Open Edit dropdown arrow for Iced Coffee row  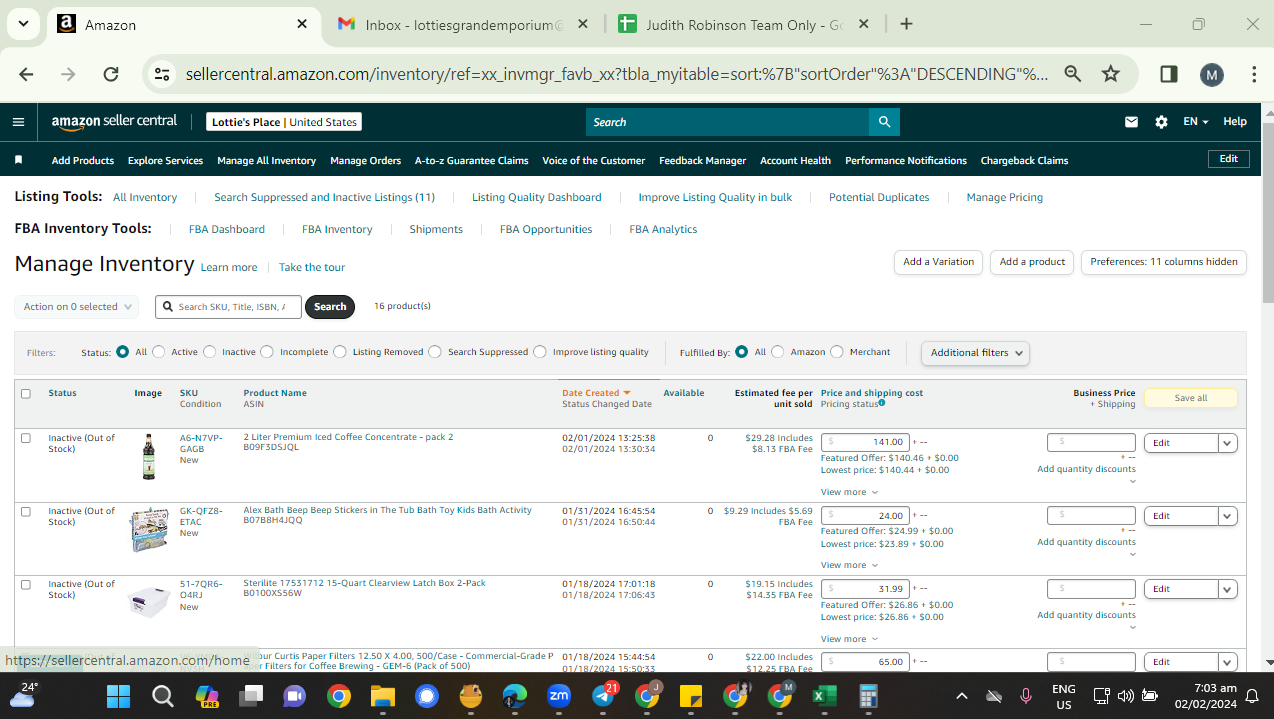click(1228, 443)
